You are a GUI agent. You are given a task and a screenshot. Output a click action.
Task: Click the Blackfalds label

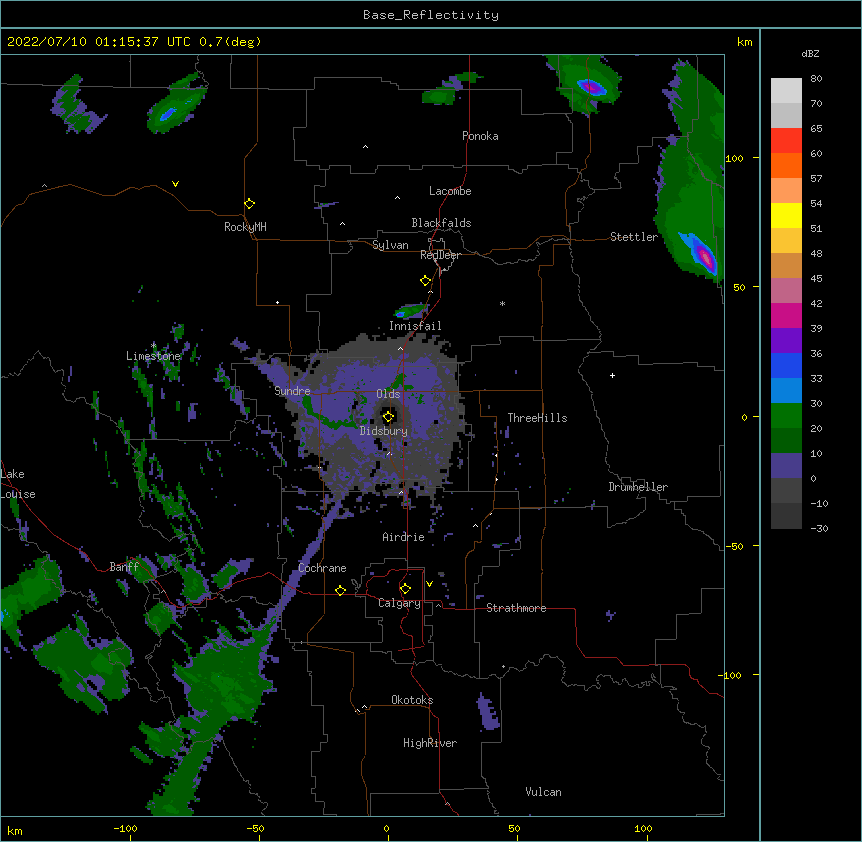tap(441, 223)
